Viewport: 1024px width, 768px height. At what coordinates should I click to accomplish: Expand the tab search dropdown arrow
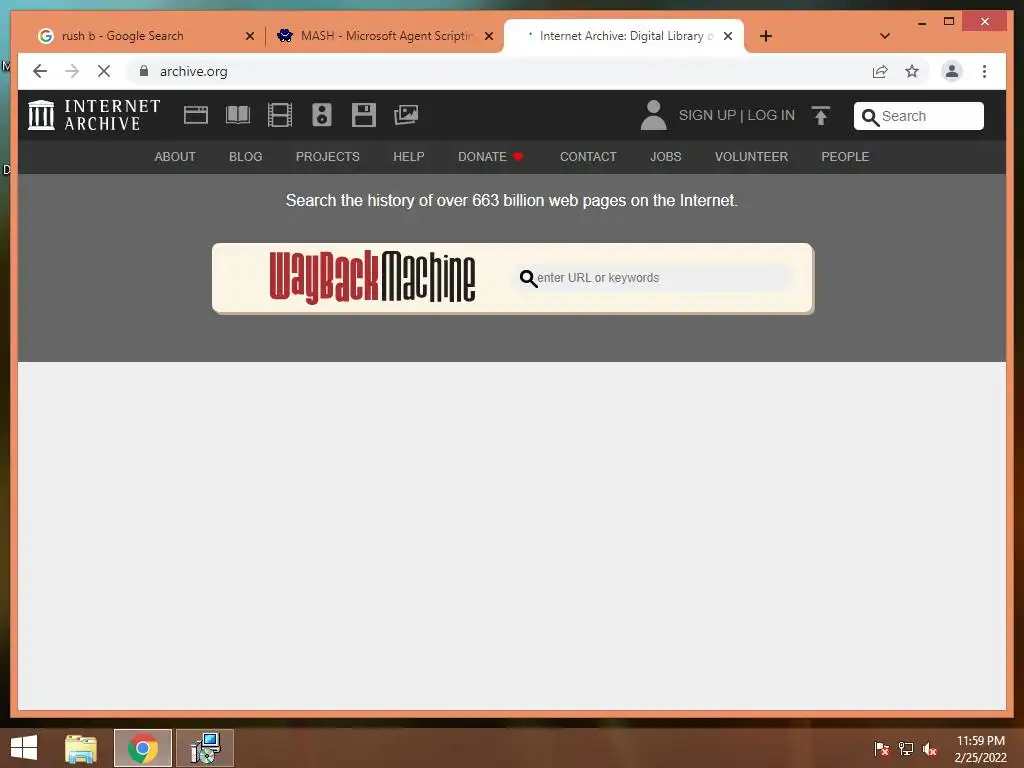(885, 36)
